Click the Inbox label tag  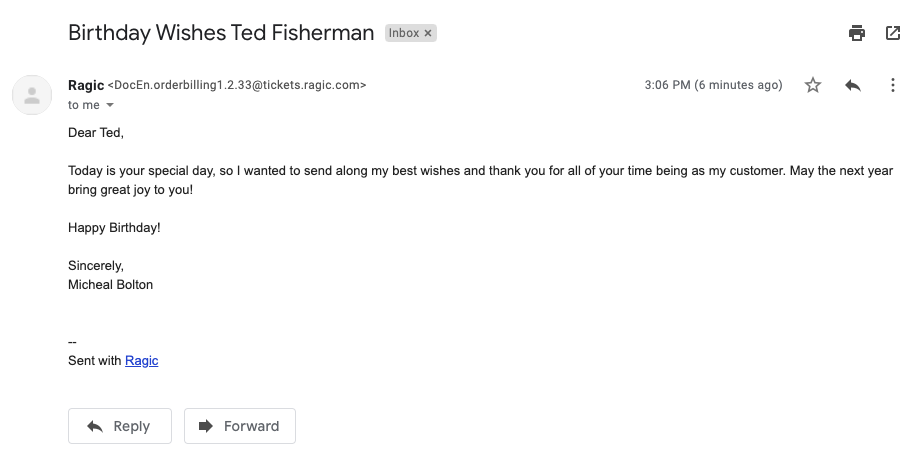(404, 33)
